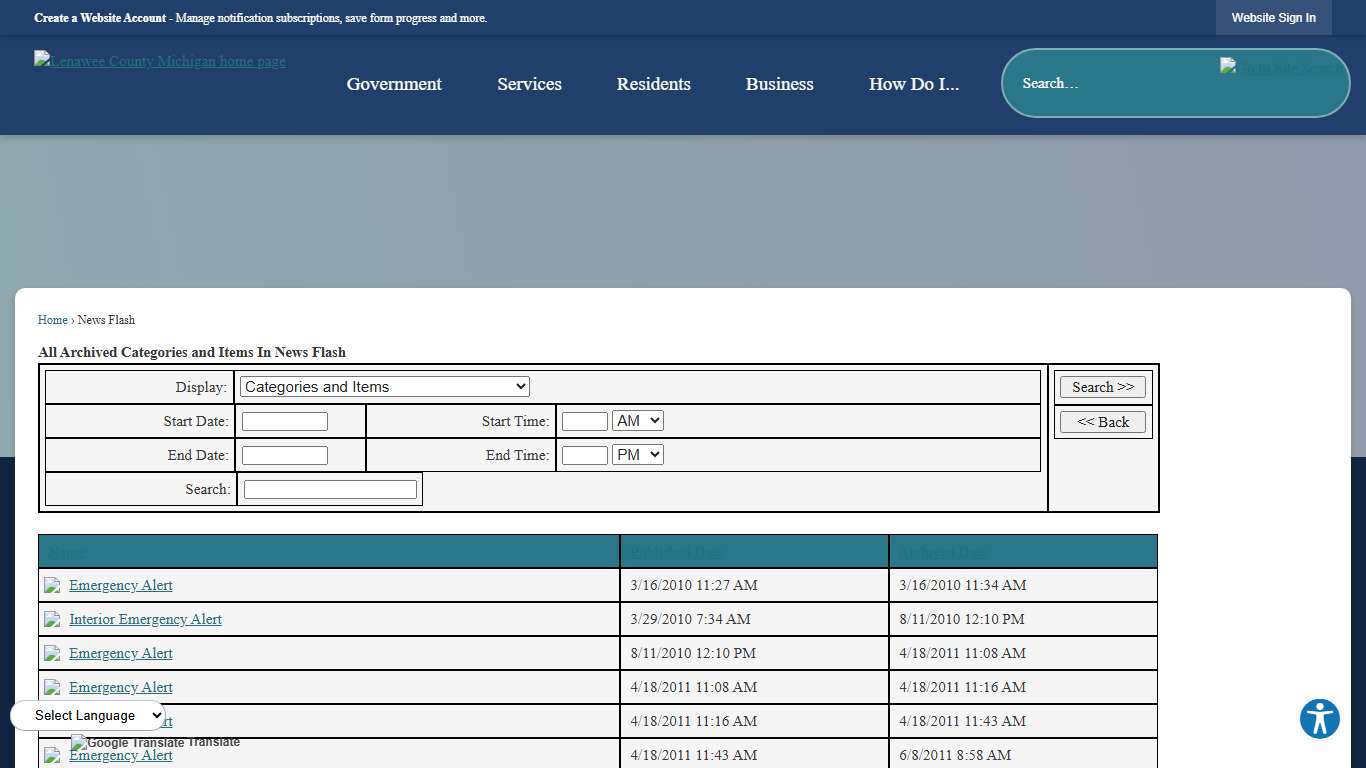Click the site search submit icon
The height and width of the screenshot is (768, 1366).
pyautogui.click(x=1282, y=68)
